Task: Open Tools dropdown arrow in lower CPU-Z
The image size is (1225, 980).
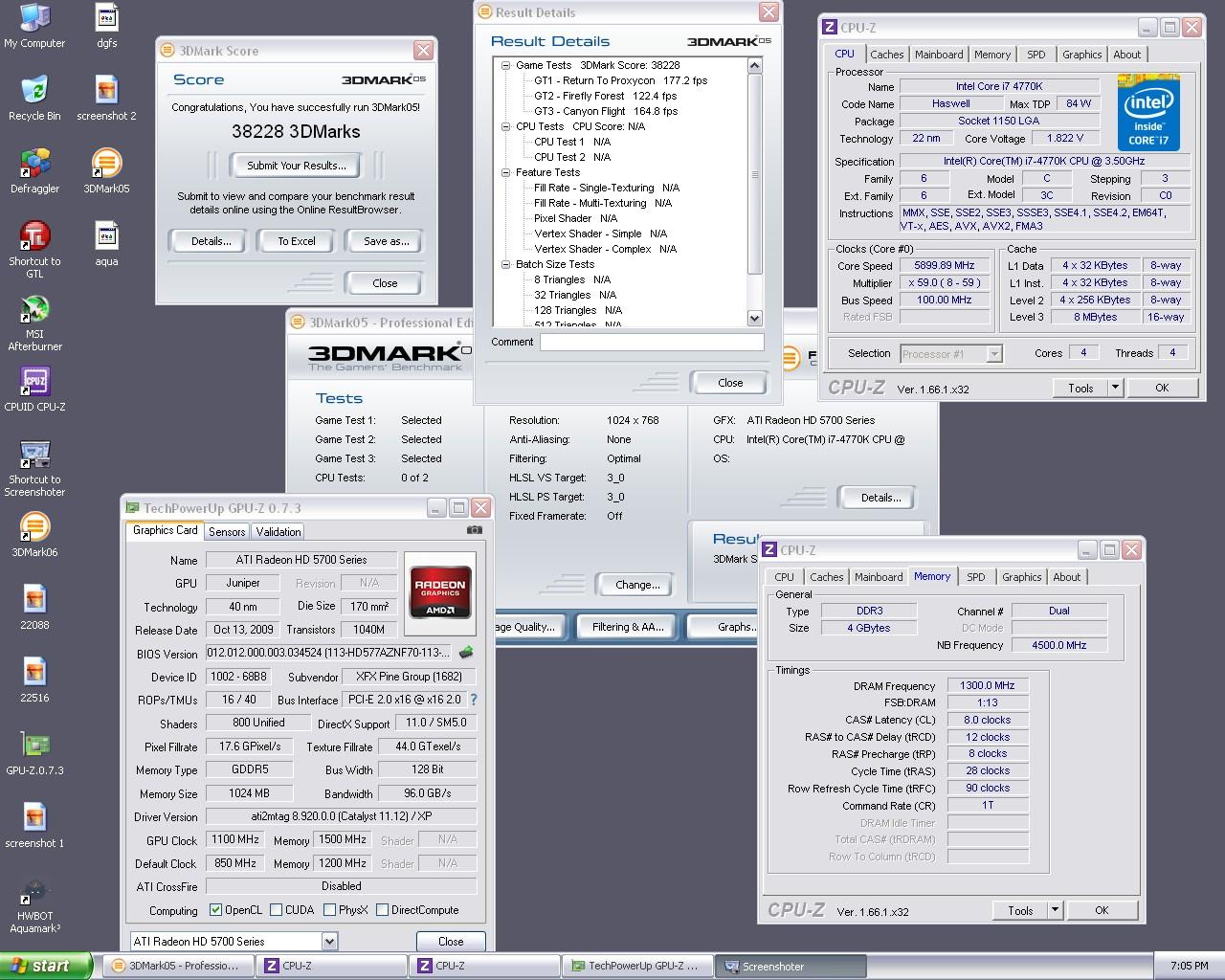Action: pos(1055,910)
